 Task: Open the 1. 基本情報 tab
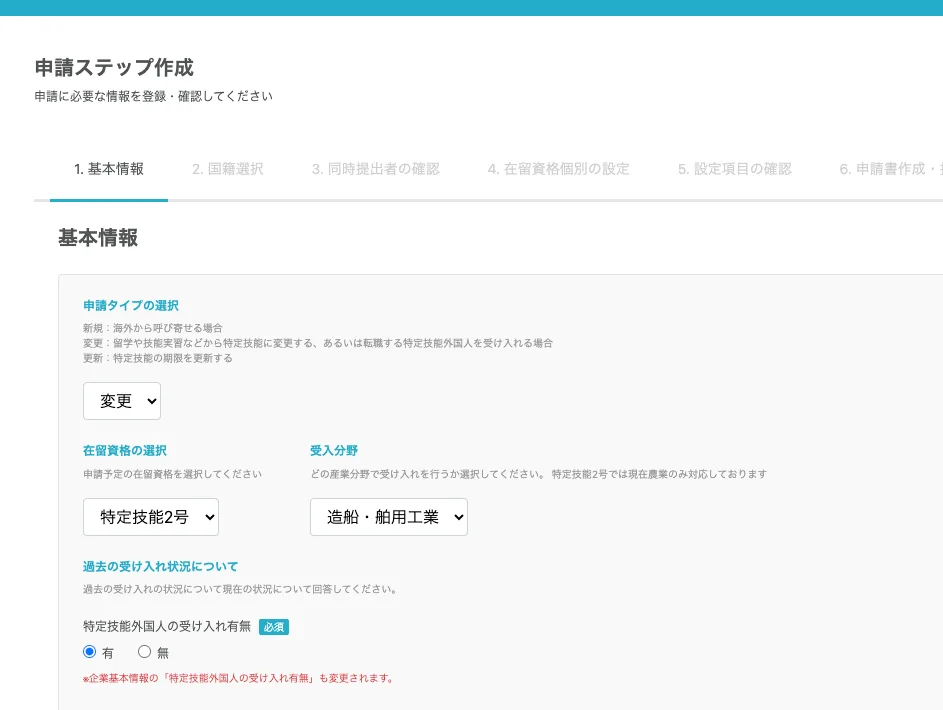coord(109,170)
